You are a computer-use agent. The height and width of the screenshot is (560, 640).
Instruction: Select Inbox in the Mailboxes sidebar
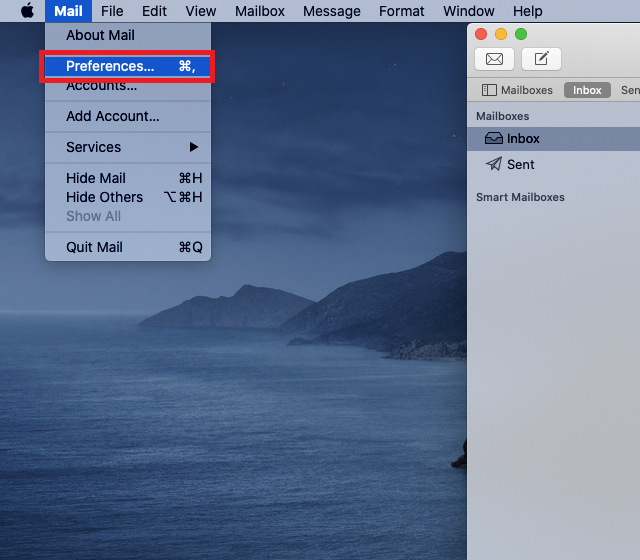pos(553,139)
